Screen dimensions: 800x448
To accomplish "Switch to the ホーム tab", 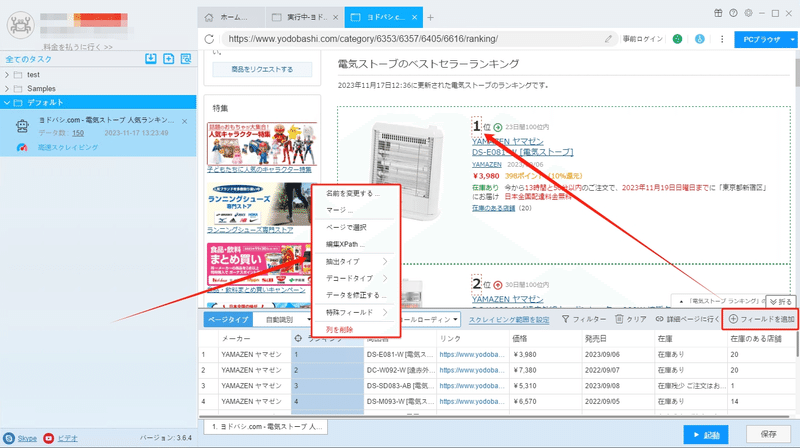I will [x=231, y=17].
